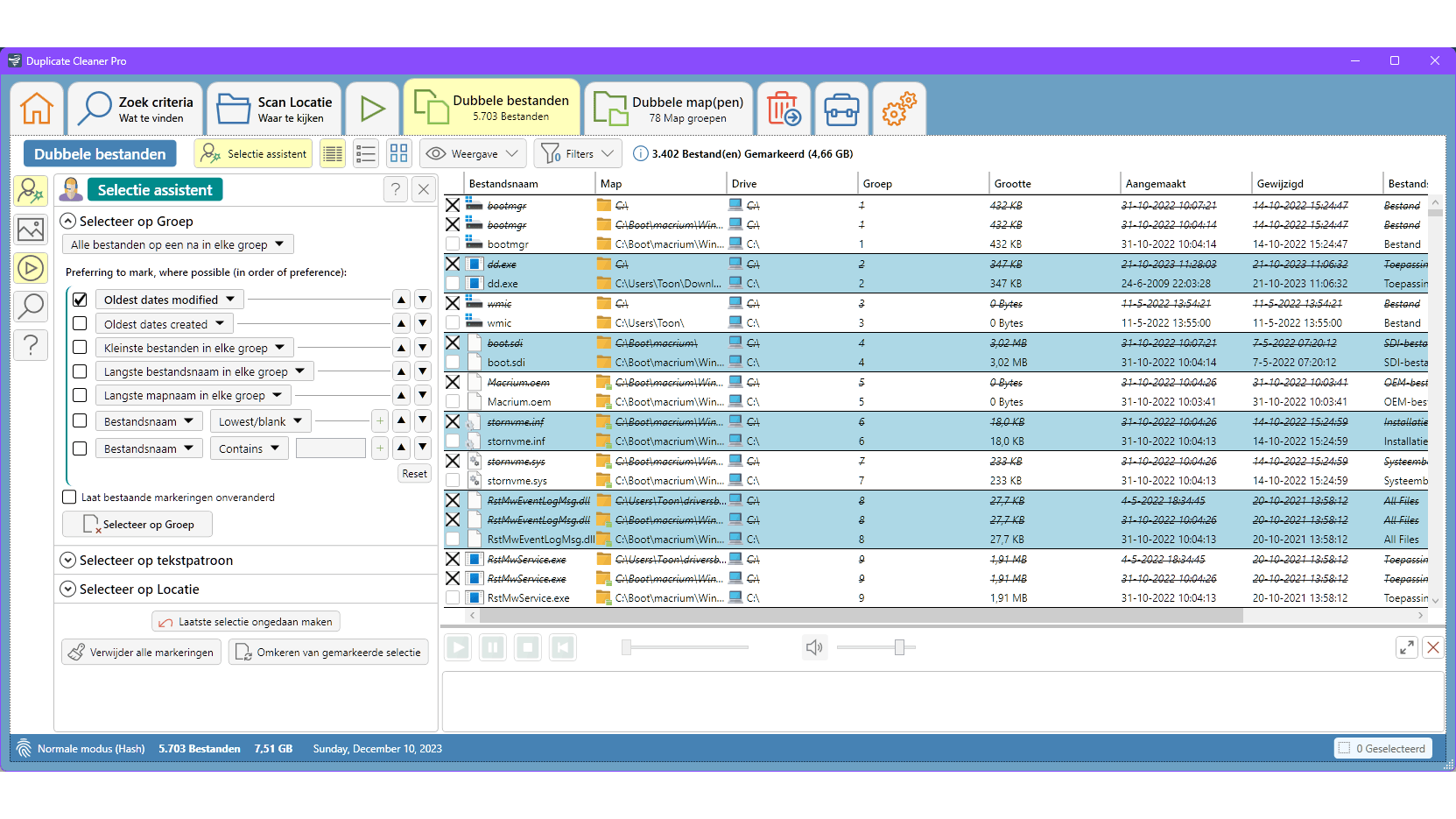The height and width of the screenshot is (819, 1456).
Task: Switch to Dubbele map(pen) tab
Action: tap(669, 109)
